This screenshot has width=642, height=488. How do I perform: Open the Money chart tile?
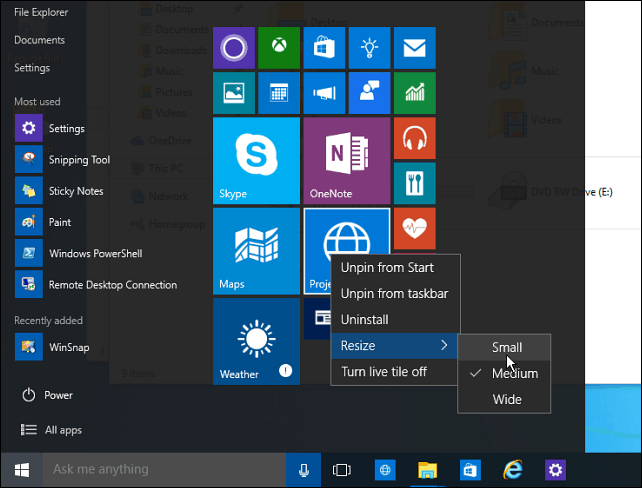tap(415, 93)
